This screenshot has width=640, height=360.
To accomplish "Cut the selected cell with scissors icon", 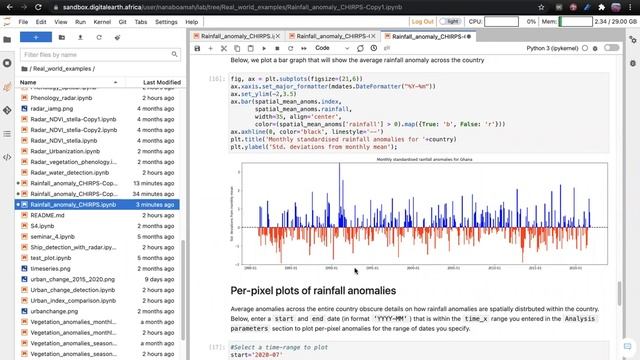I will click(224, 48).
